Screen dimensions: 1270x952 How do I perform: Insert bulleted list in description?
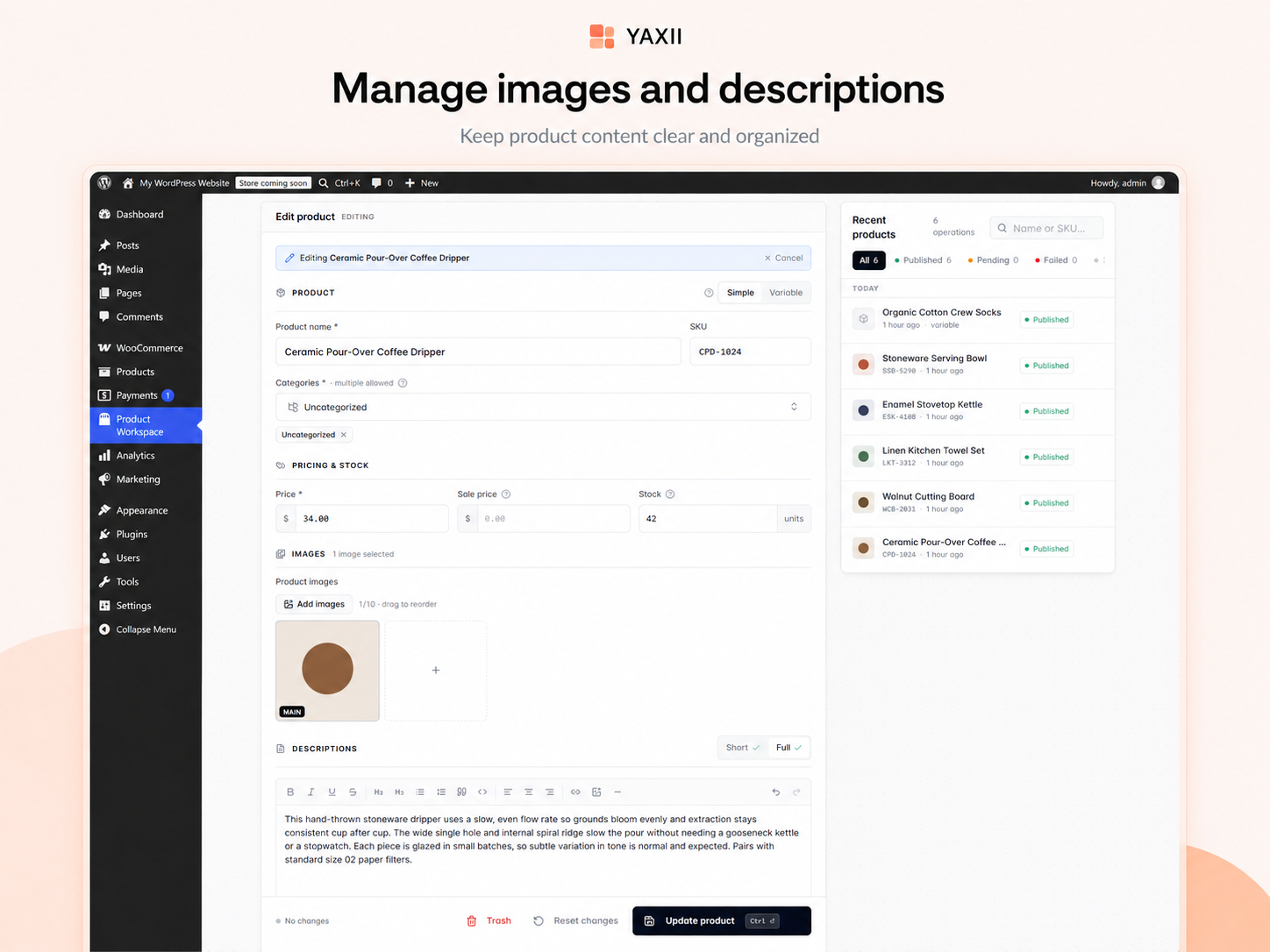pos(420,792)
